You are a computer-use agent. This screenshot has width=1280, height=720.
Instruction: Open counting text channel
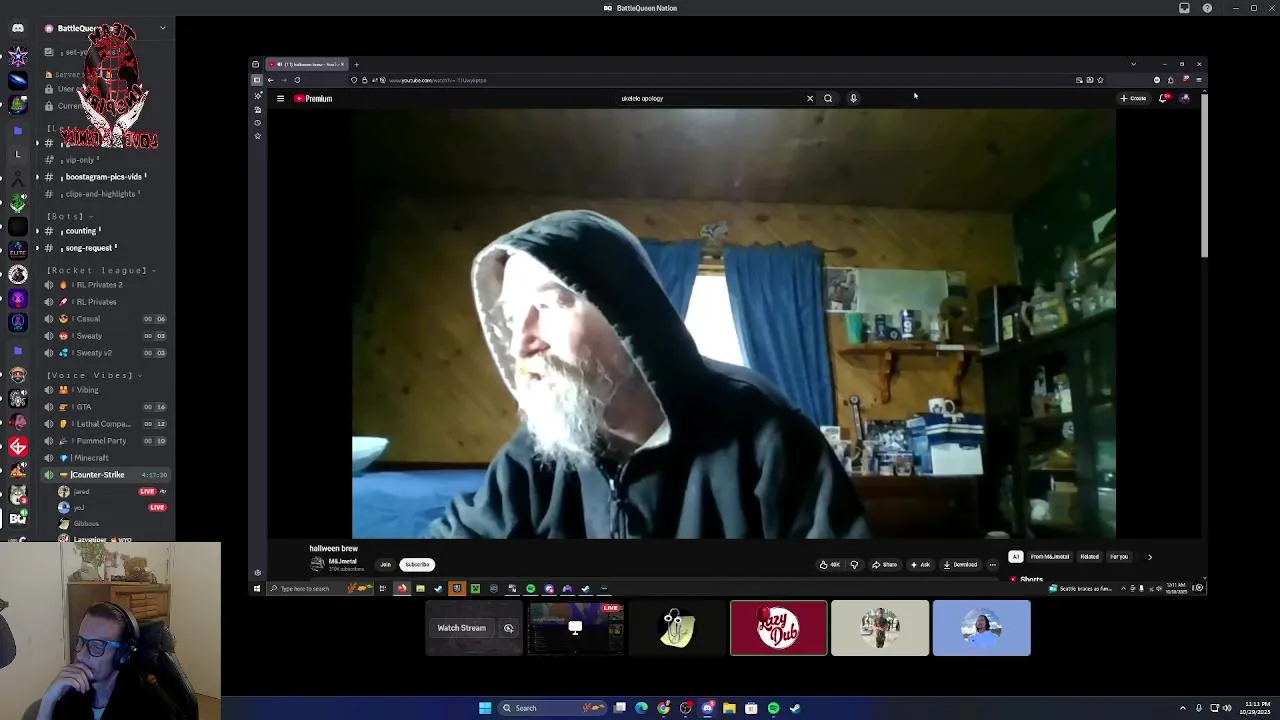[81, 231]
